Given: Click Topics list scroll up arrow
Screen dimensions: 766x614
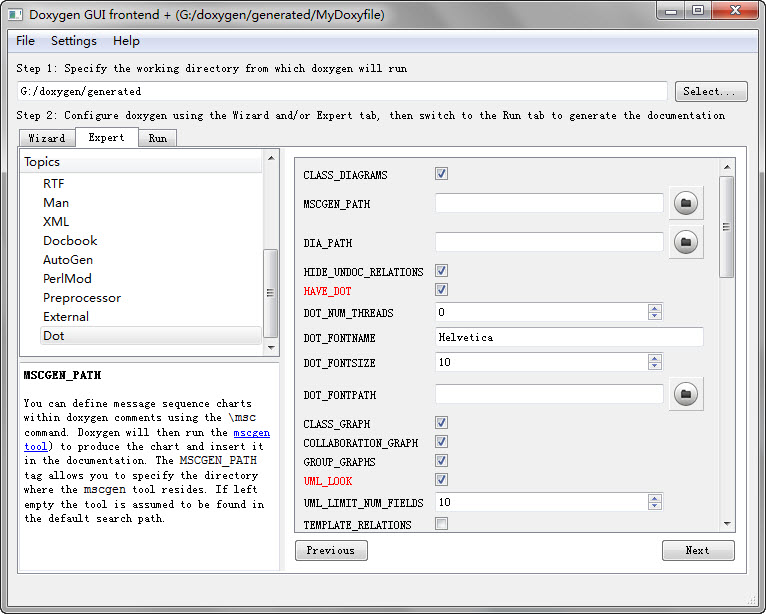Looking at the screenshot, I should point(271,158).
